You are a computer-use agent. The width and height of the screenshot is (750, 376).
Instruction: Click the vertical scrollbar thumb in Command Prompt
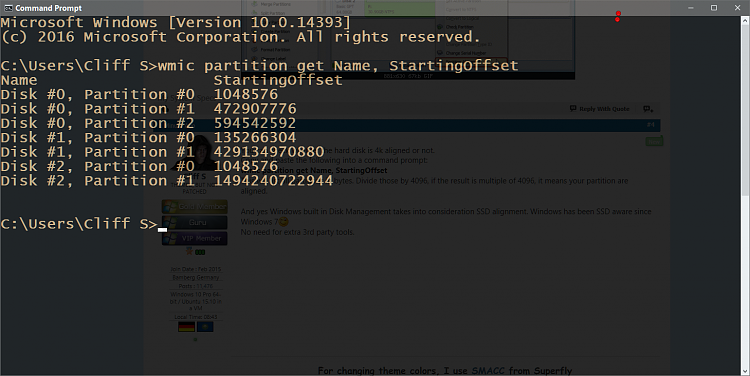[745, 110]
